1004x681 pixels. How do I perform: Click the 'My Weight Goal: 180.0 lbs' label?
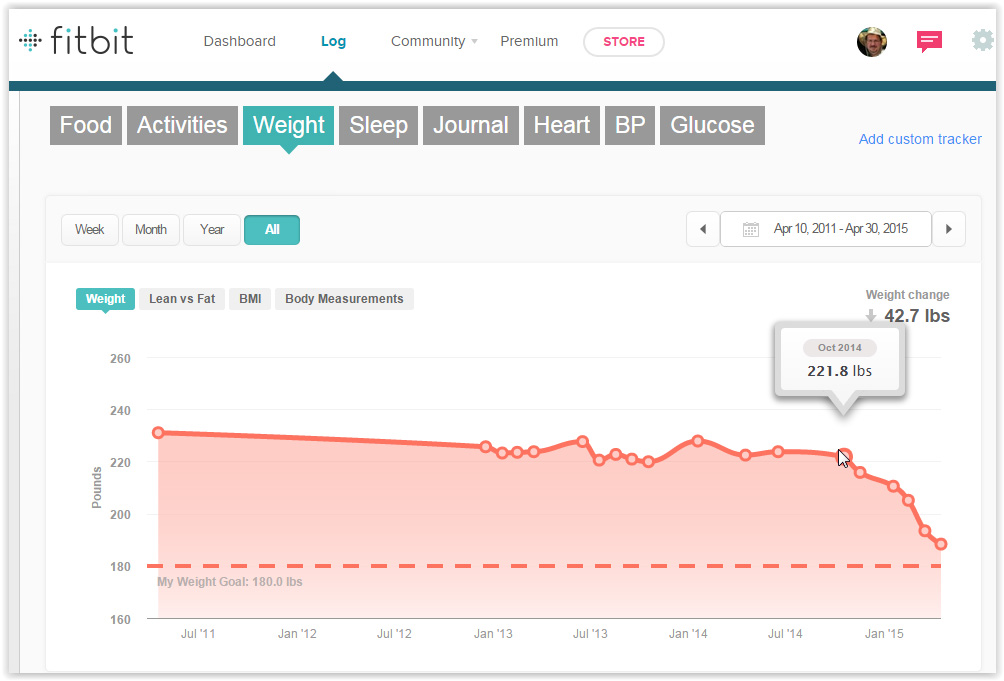230,582
